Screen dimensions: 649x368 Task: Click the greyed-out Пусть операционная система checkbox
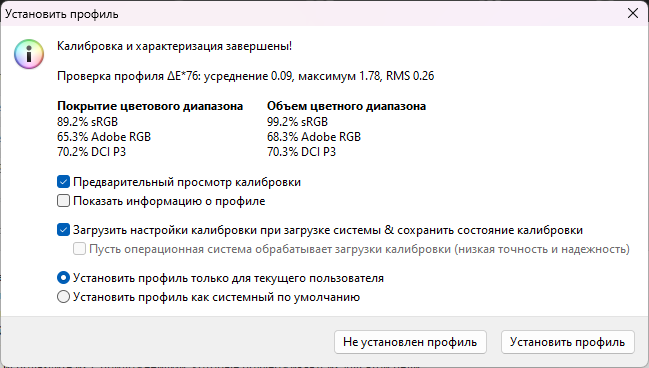(79, 249)
